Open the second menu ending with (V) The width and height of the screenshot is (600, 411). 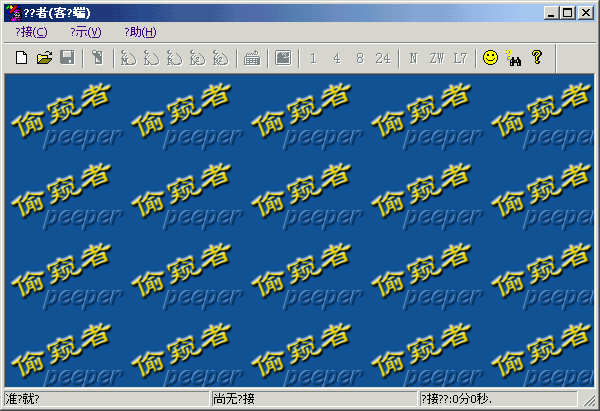point(85,32)
